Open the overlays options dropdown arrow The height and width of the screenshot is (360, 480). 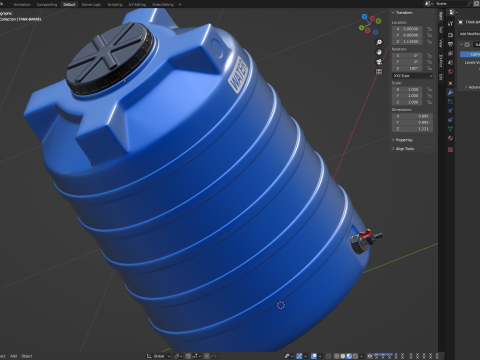[x=321, y=356]
